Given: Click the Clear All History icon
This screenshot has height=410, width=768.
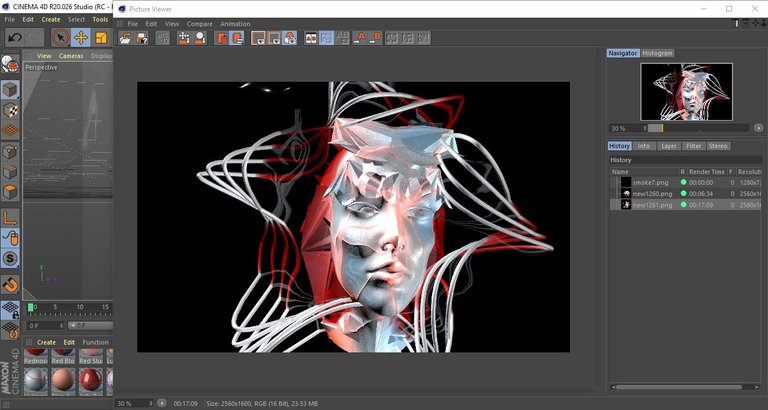Looking at the screenshot, I should [184, 38].
